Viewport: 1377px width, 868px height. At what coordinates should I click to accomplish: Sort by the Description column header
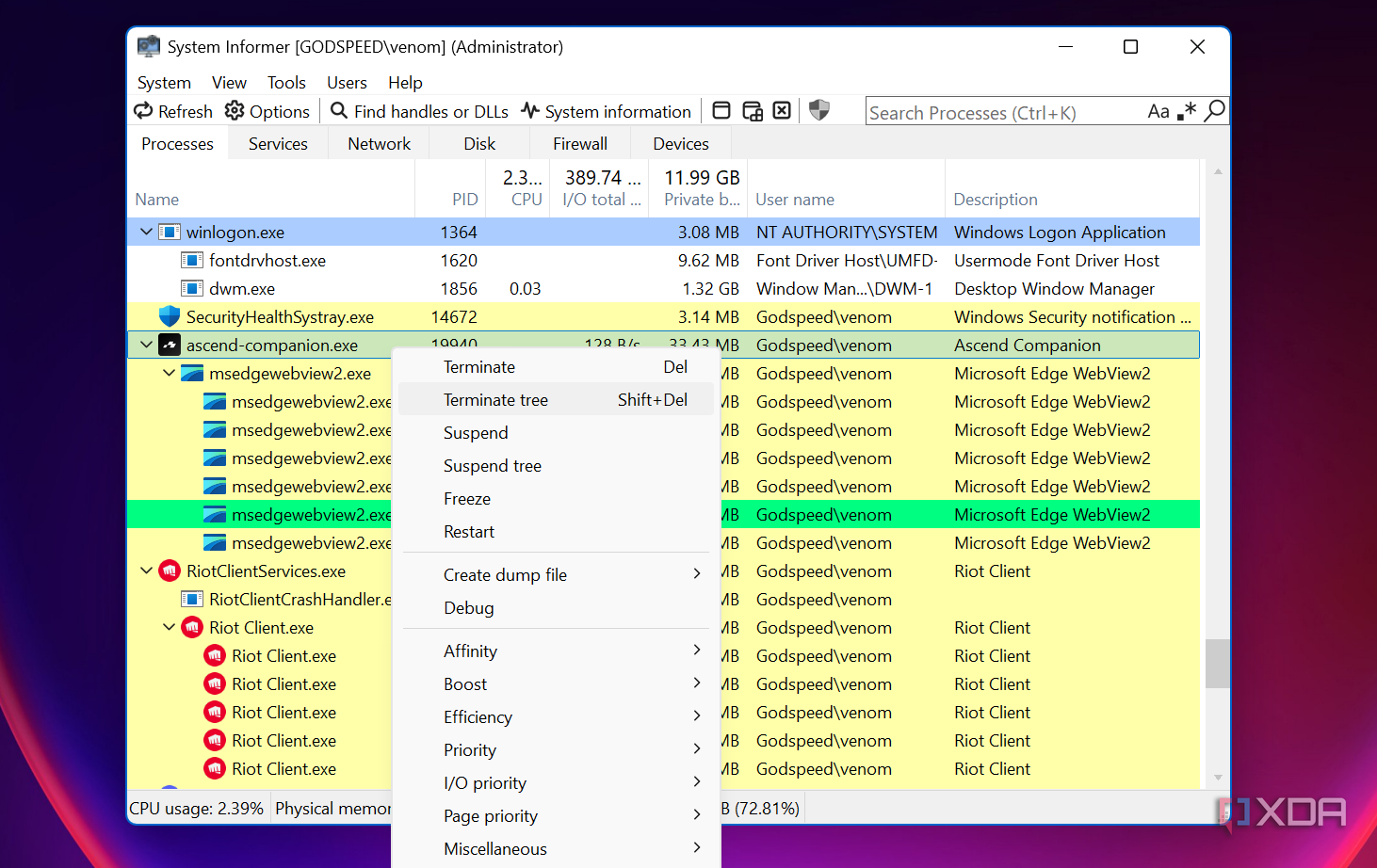pyautogui.click(x=1072, y=188)
